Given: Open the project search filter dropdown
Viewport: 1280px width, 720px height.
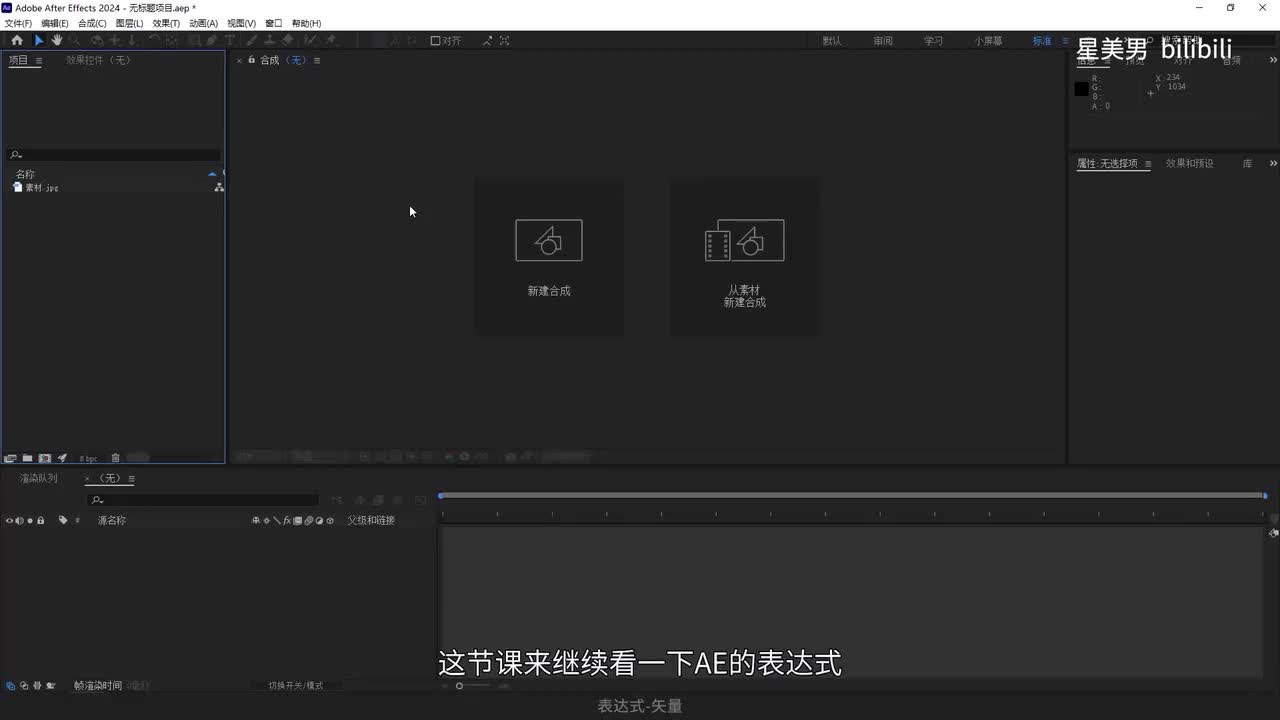Looking at the screenshot, I should pyautogui.click(x=16, y=155).
